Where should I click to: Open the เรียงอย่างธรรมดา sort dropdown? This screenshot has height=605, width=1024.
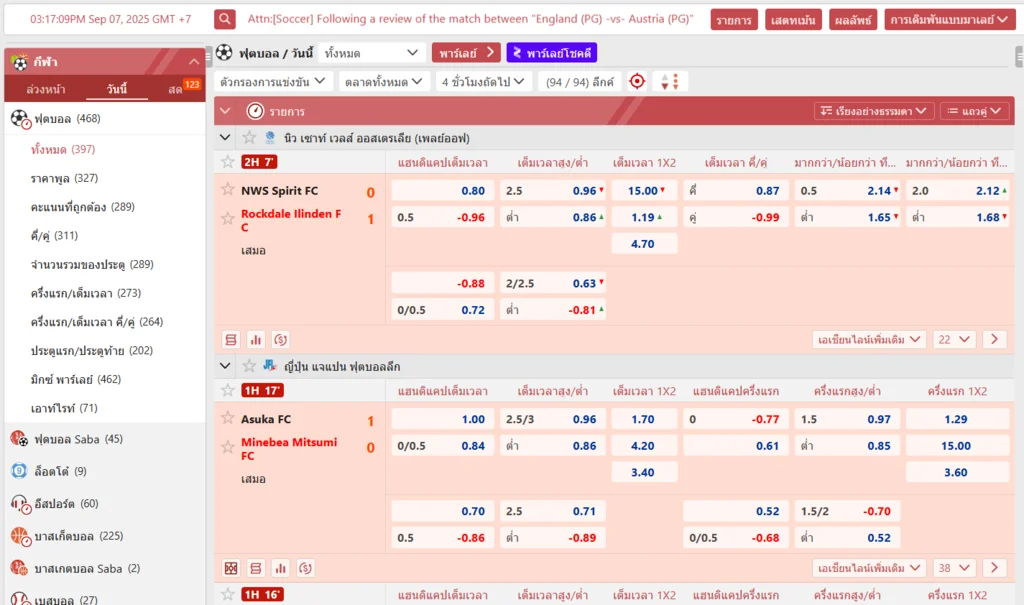[874, 111]
